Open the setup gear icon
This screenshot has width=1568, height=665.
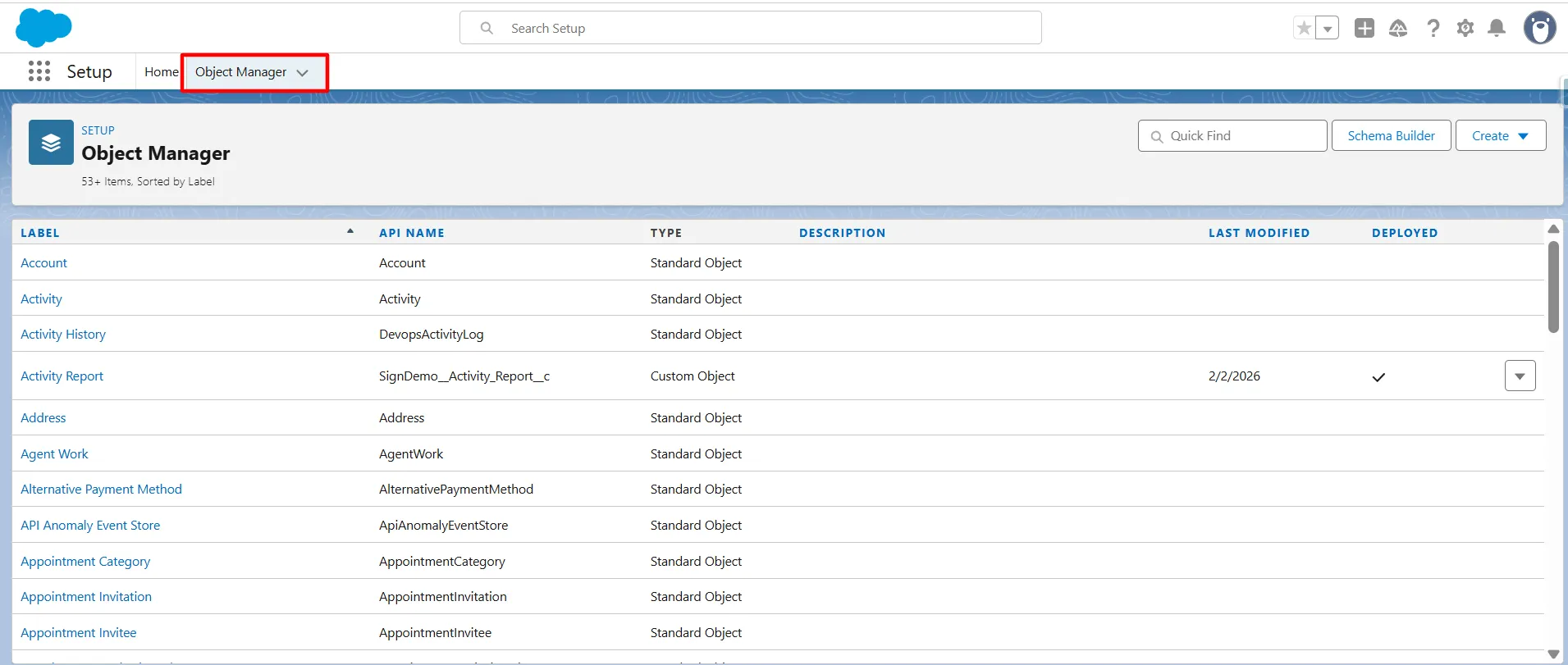(x=1465, y=28)
